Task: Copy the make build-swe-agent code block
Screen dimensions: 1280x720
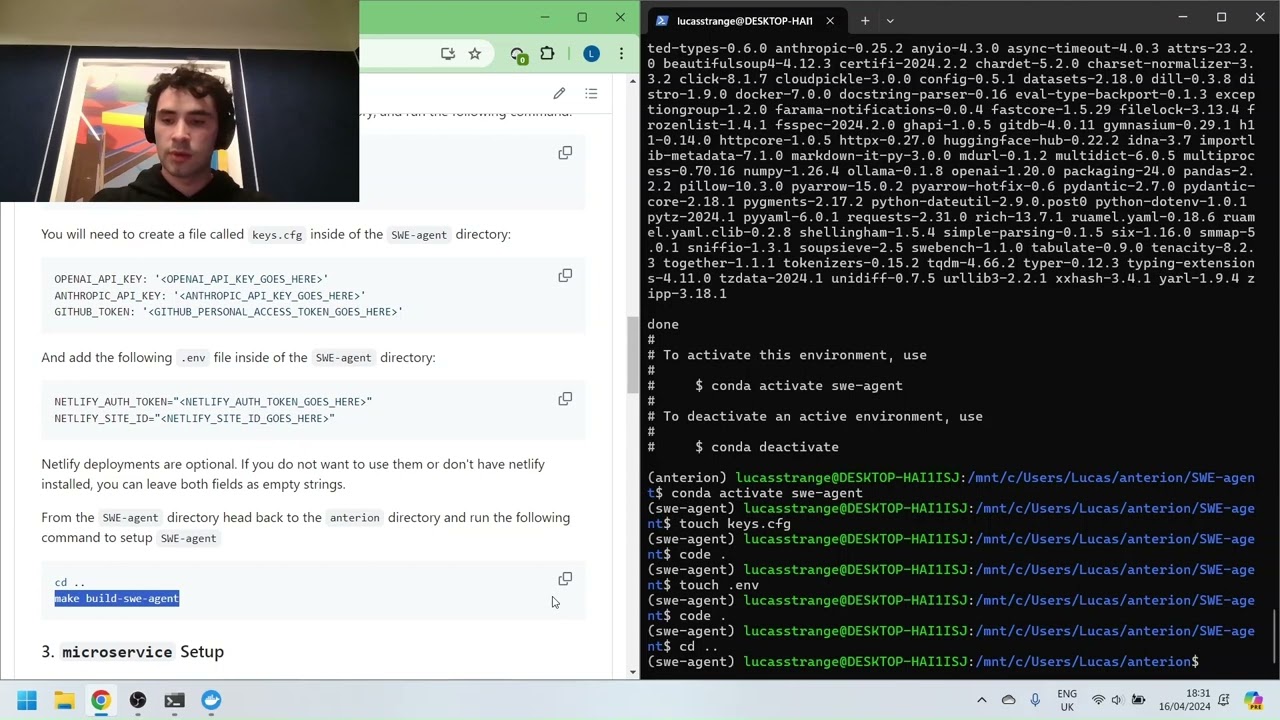Action: tap(565, 579)
